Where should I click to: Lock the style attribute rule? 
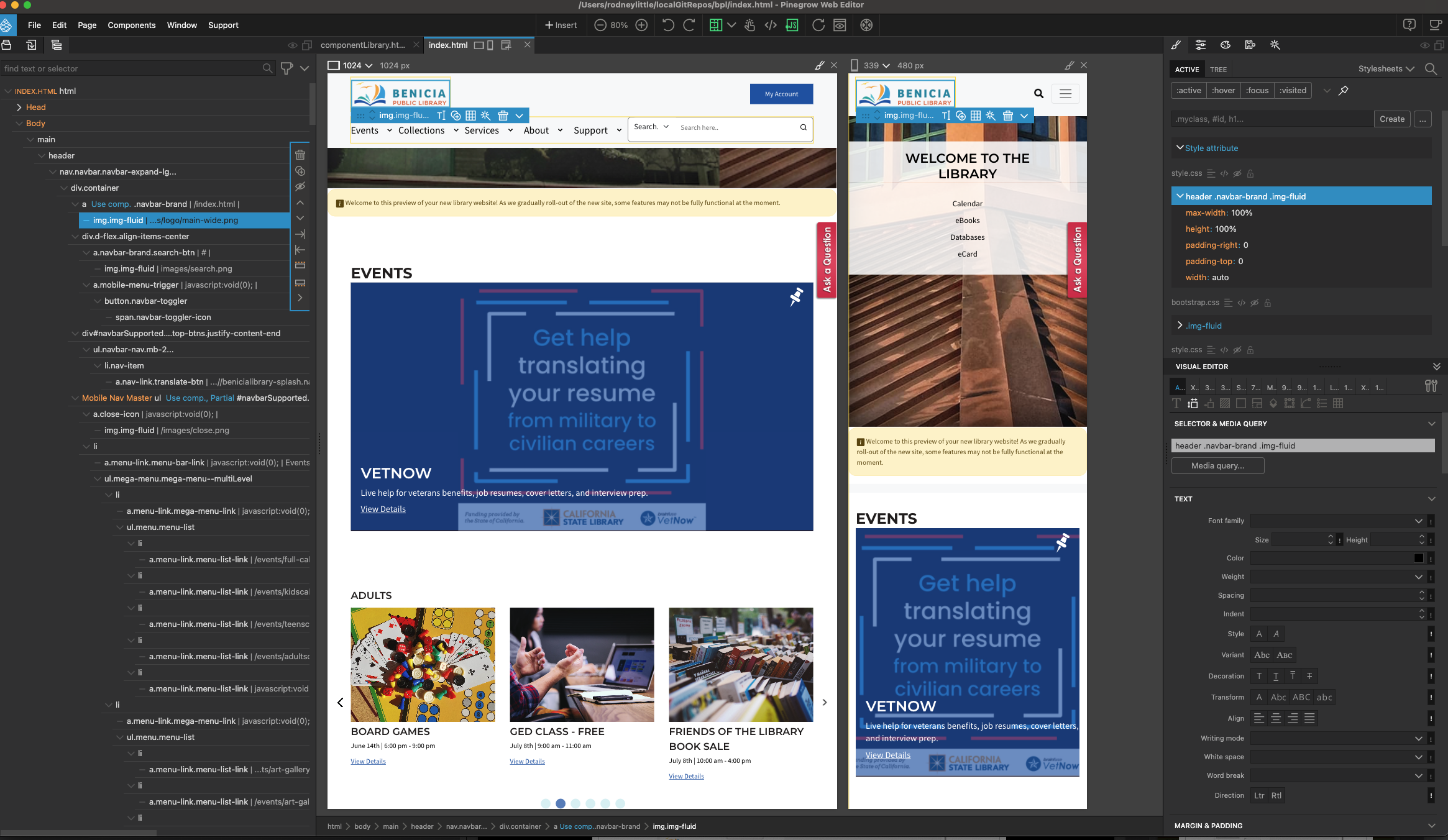click(1250, 173)
